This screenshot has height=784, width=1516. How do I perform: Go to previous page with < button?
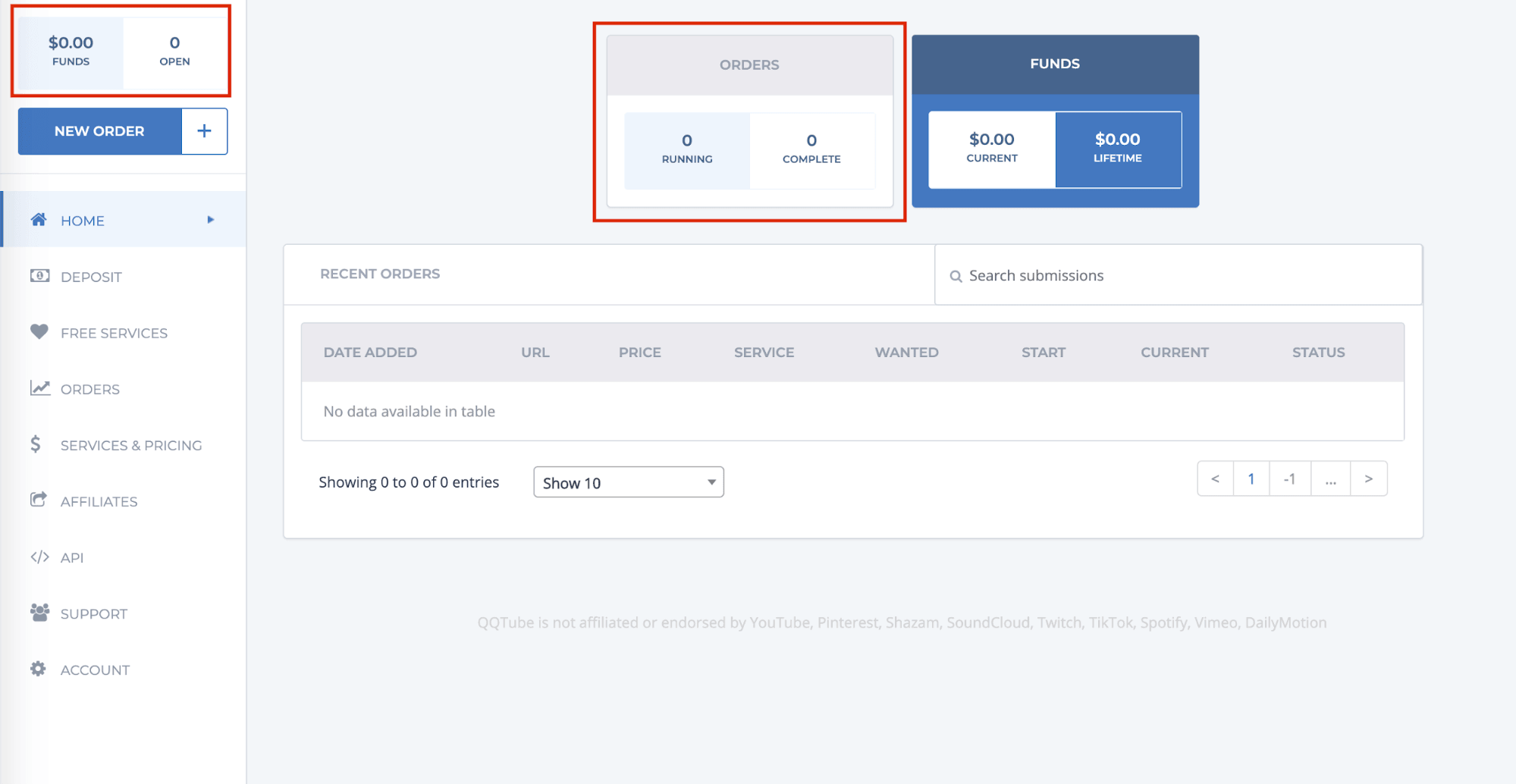click(1215, 478)
